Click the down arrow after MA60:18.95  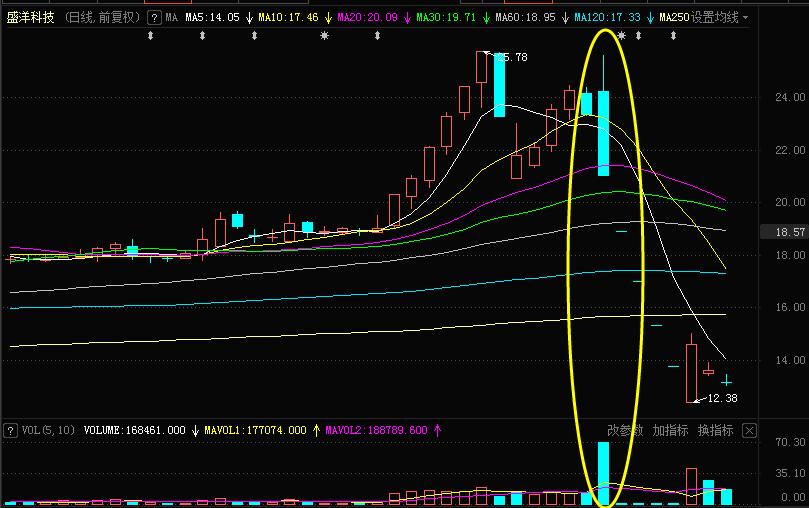tap(565, 18)
